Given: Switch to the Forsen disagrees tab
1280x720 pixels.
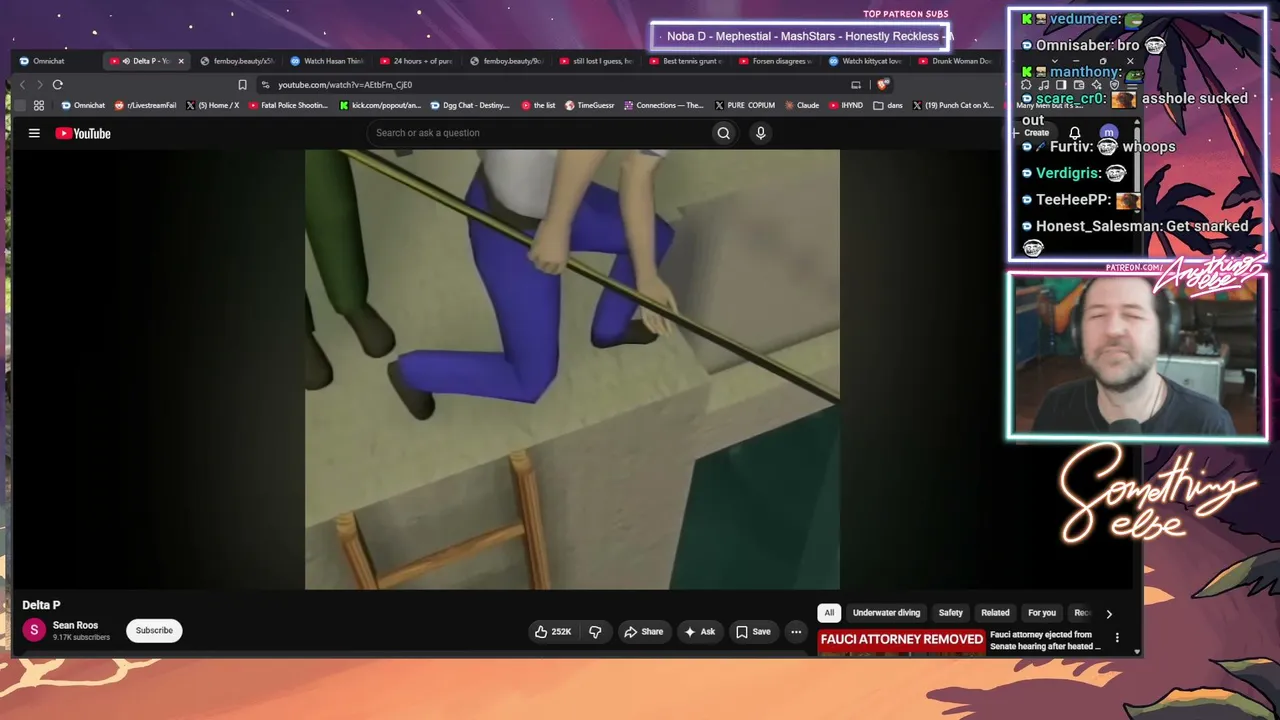Looking at the screenshot, I should click(776, 61).
